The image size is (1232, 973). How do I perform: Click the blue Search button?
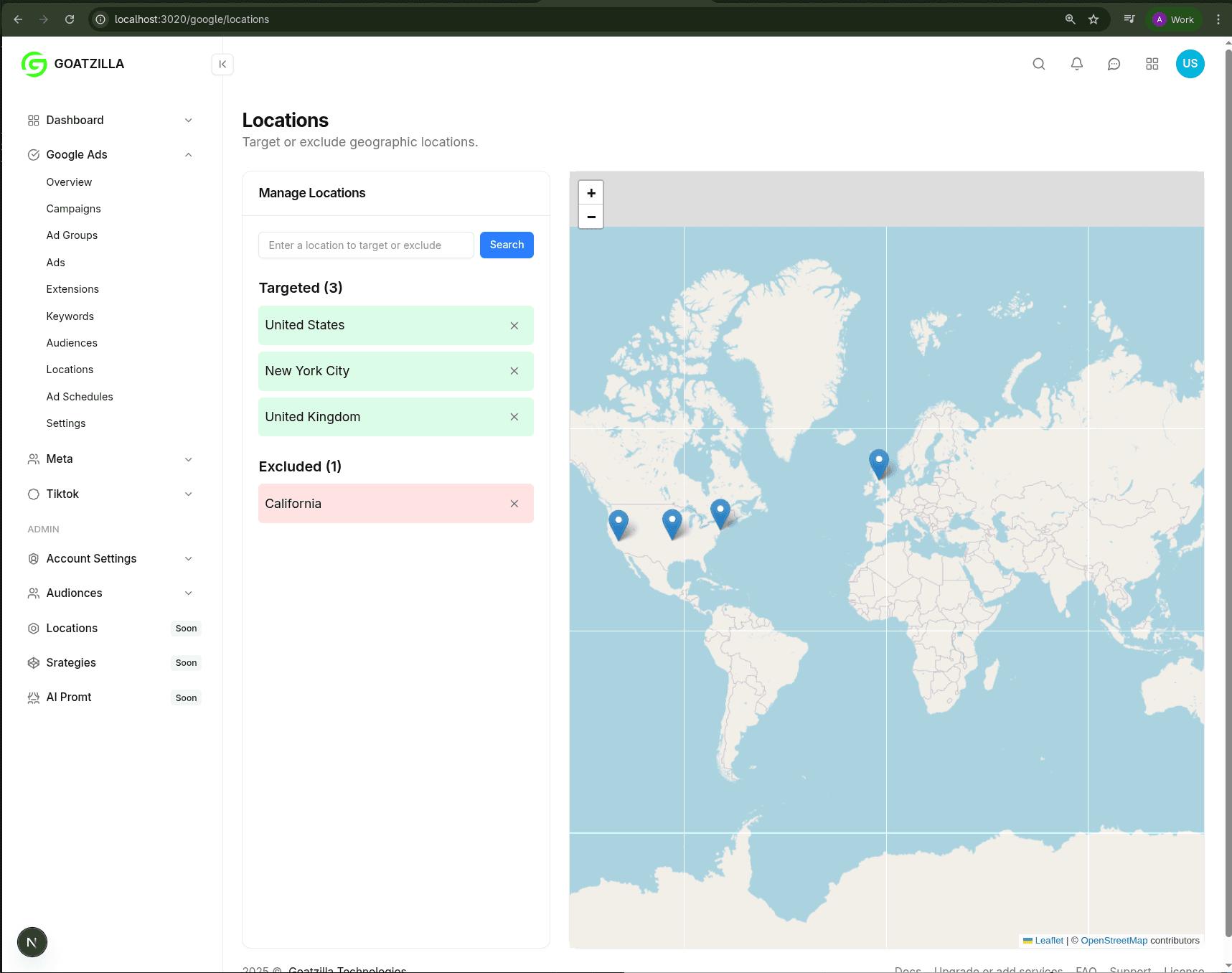[x=506, y=245]
